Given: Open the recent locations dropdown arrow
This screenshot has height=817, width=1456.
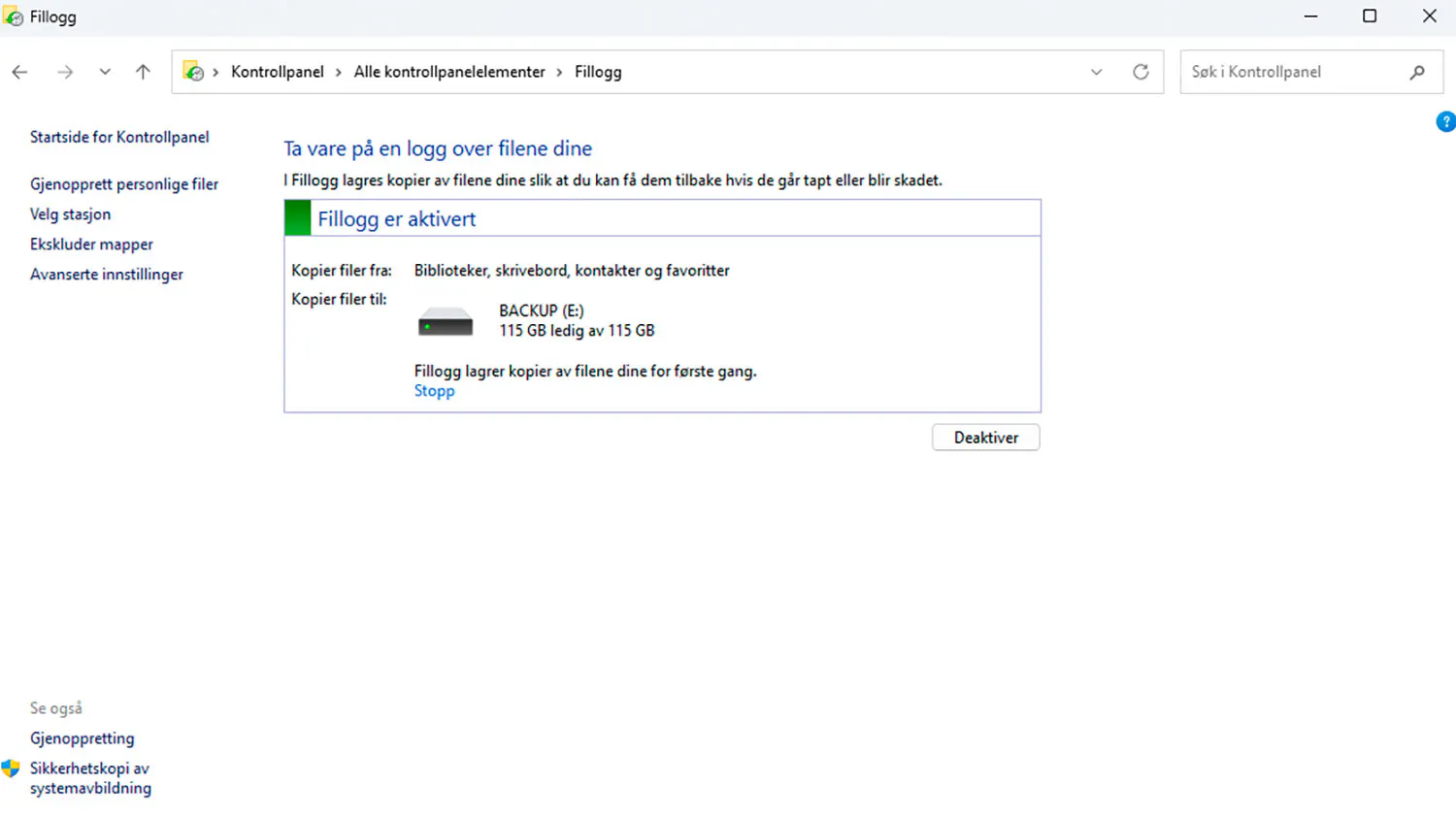Looking at the screenshot, I should tap(105, 72).
